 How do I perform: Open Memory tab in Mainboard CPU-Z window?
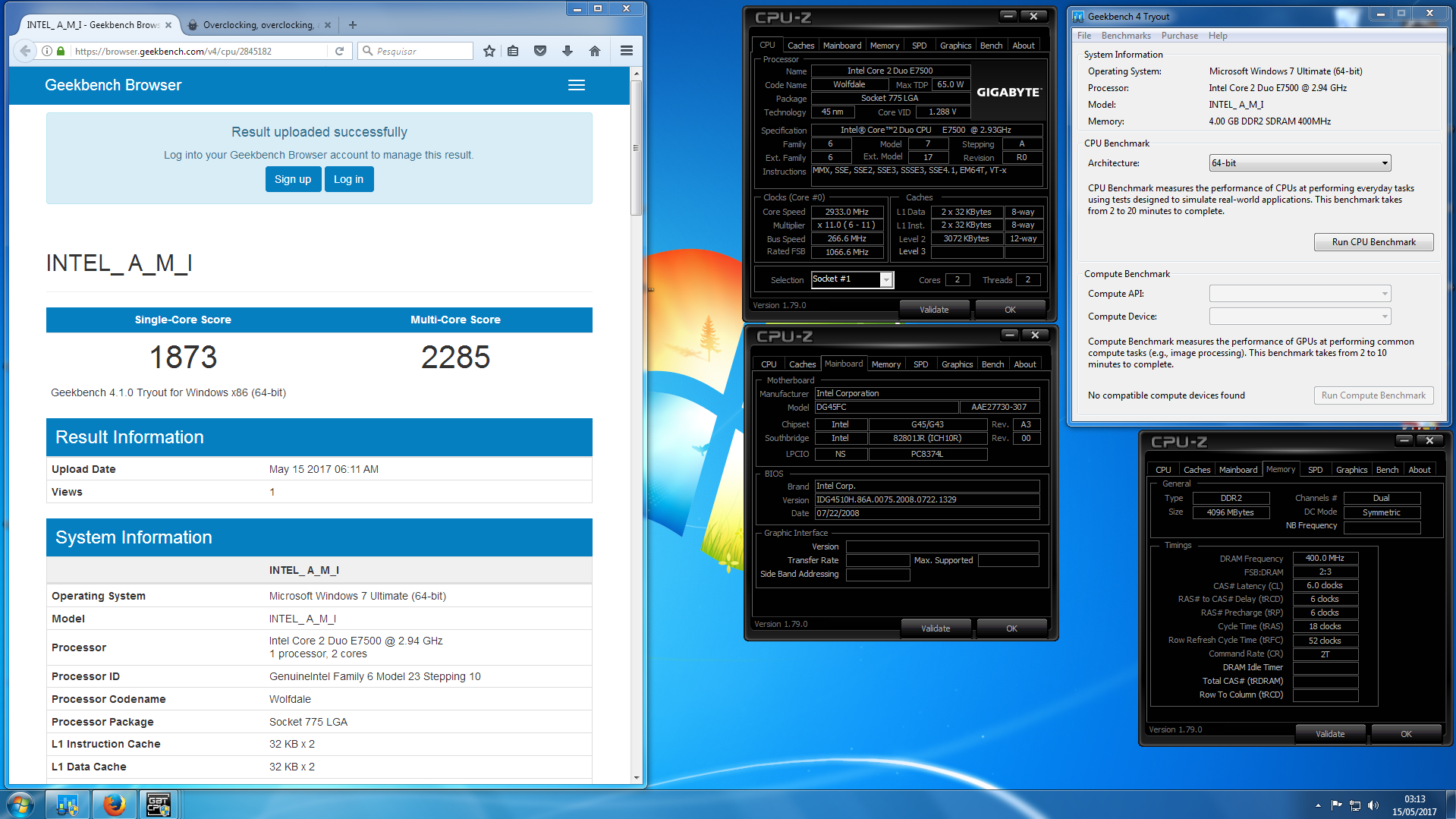(885, 364)
